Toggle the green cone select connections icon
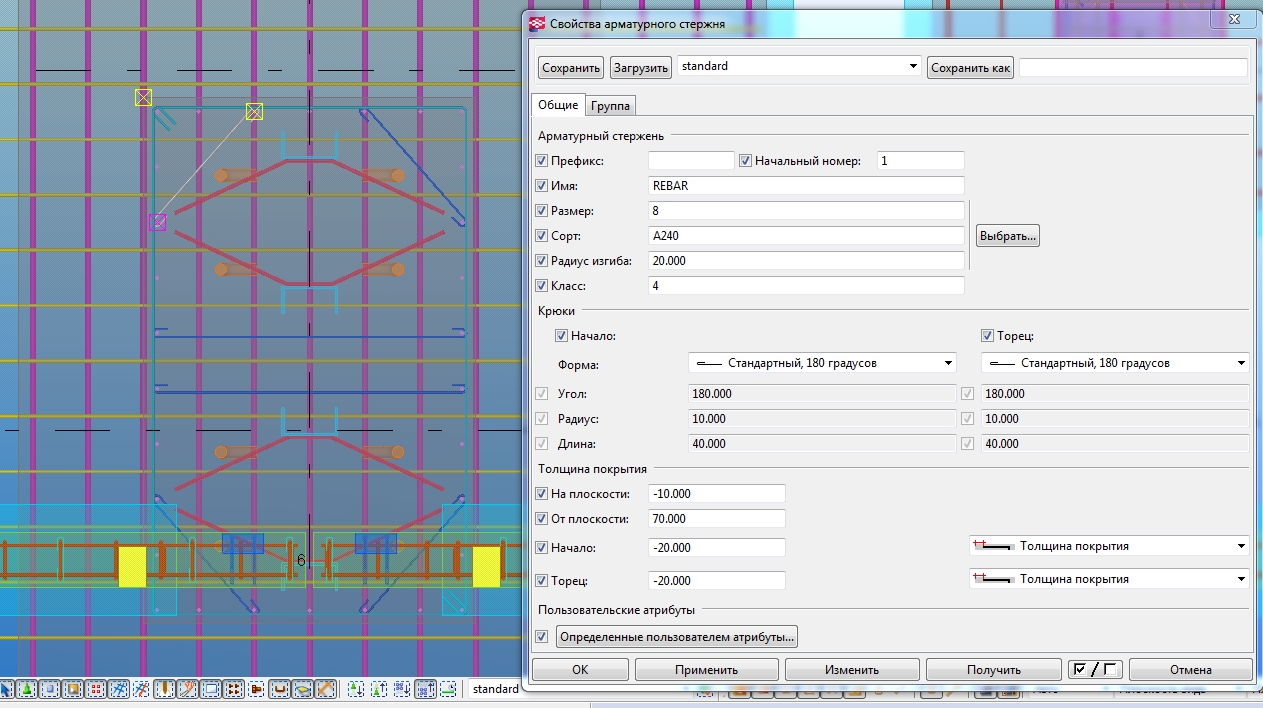This screenshot has height=708, width=1263. [x=27, y=689]
